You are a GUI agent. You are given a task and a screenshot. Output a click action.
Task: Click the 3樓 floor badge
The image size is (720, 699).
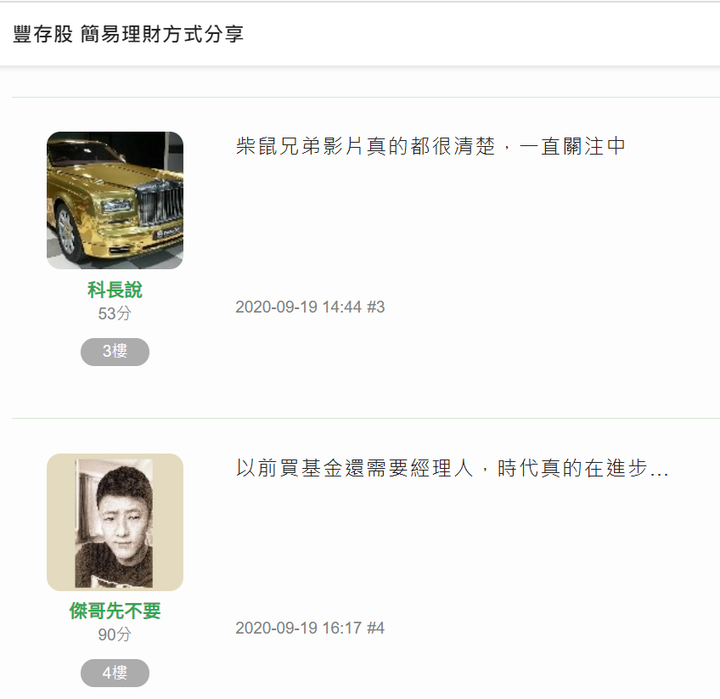(115, 352)
